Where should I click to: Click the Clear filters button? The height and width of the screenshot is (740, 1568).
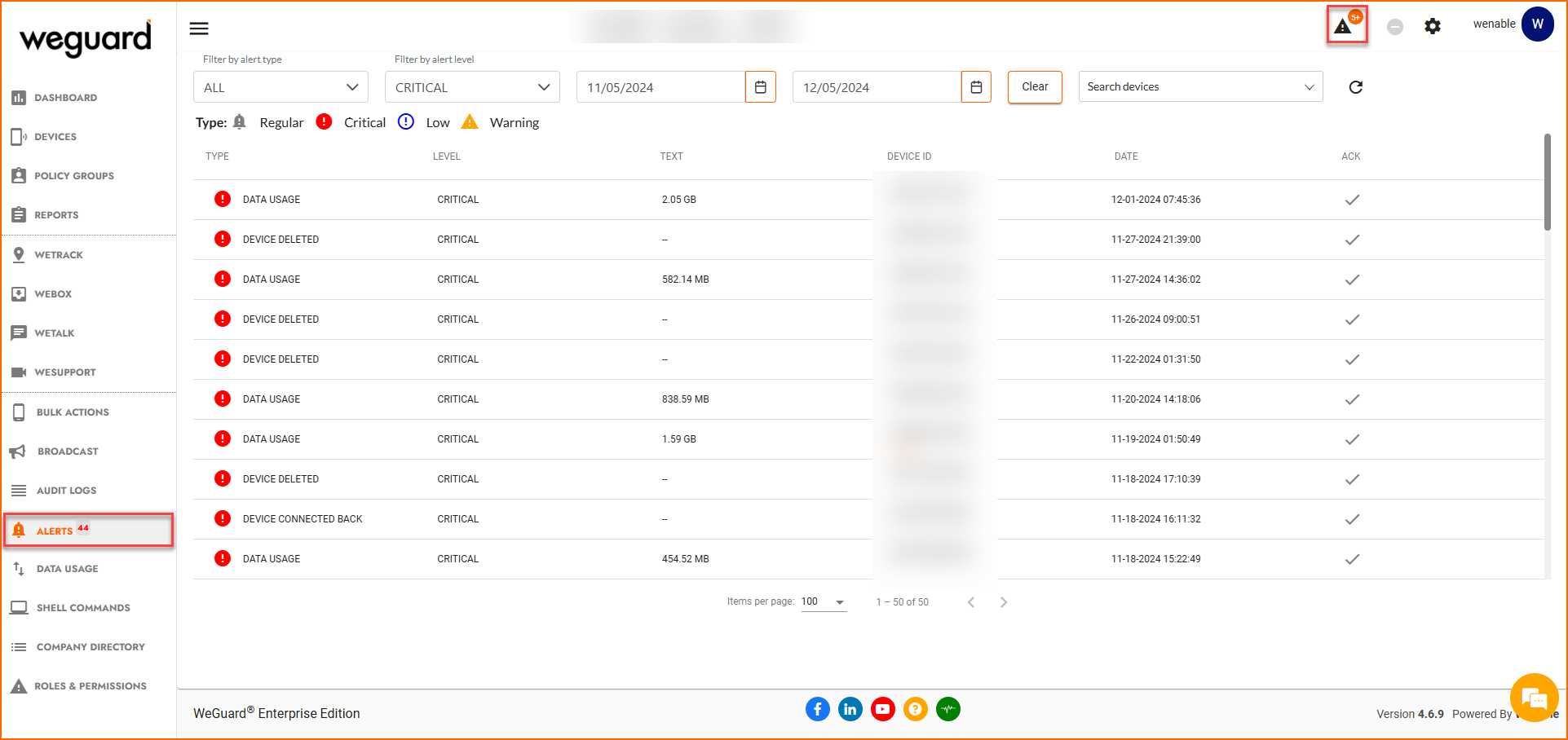click(1035, 87)
